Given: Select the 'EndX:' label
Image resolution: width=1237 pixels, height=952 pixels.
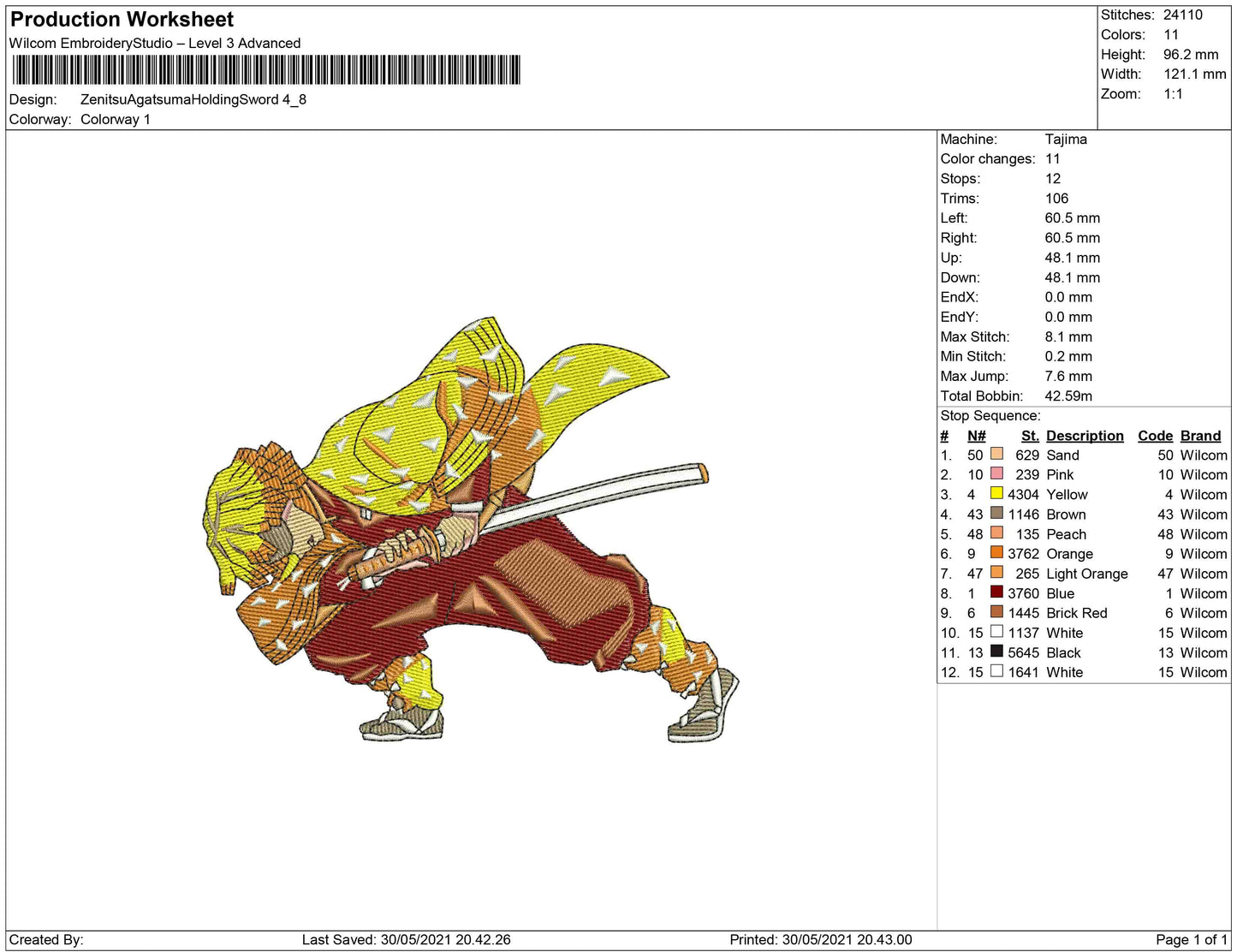Looking at the screenshot, I should point(960,297).
